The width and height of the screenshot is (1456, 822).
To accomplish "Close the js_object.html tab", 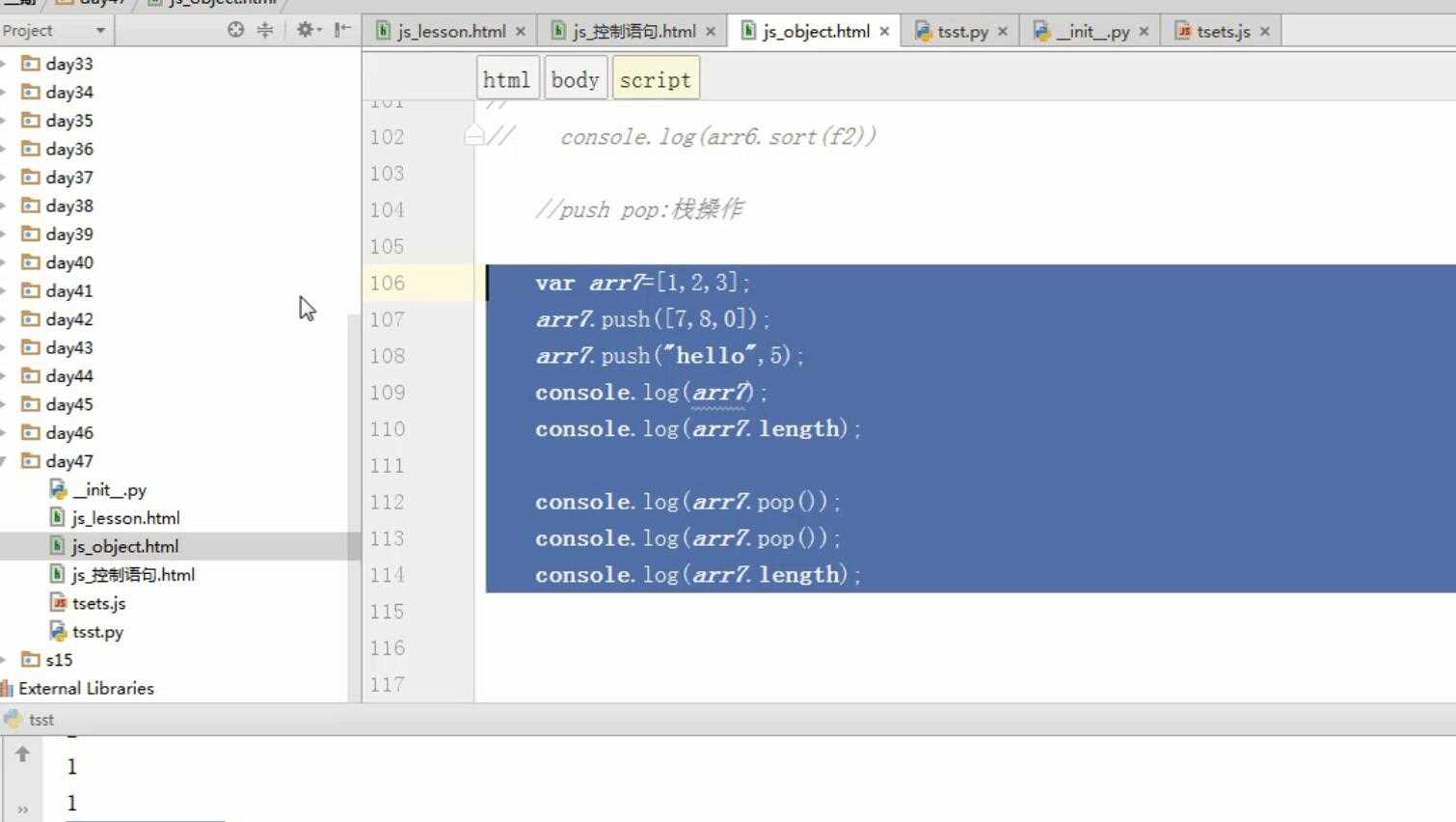I will 884,31.
